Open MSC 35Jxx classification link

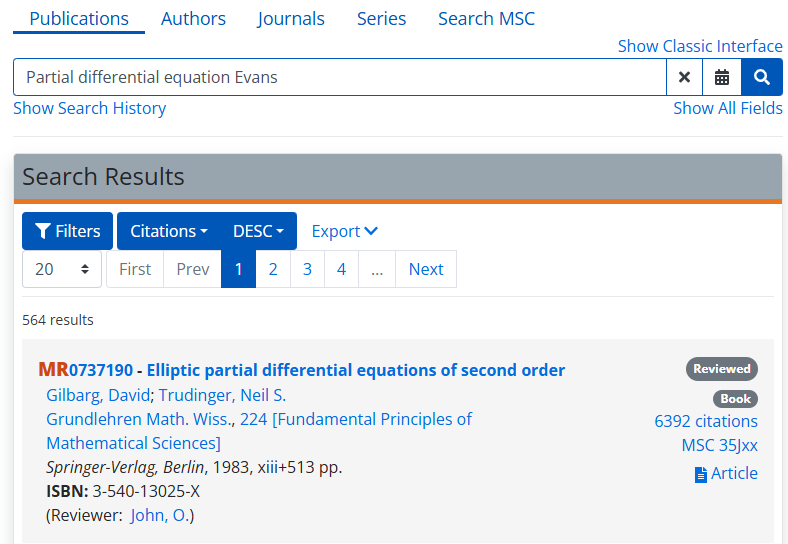coord(720,445)
